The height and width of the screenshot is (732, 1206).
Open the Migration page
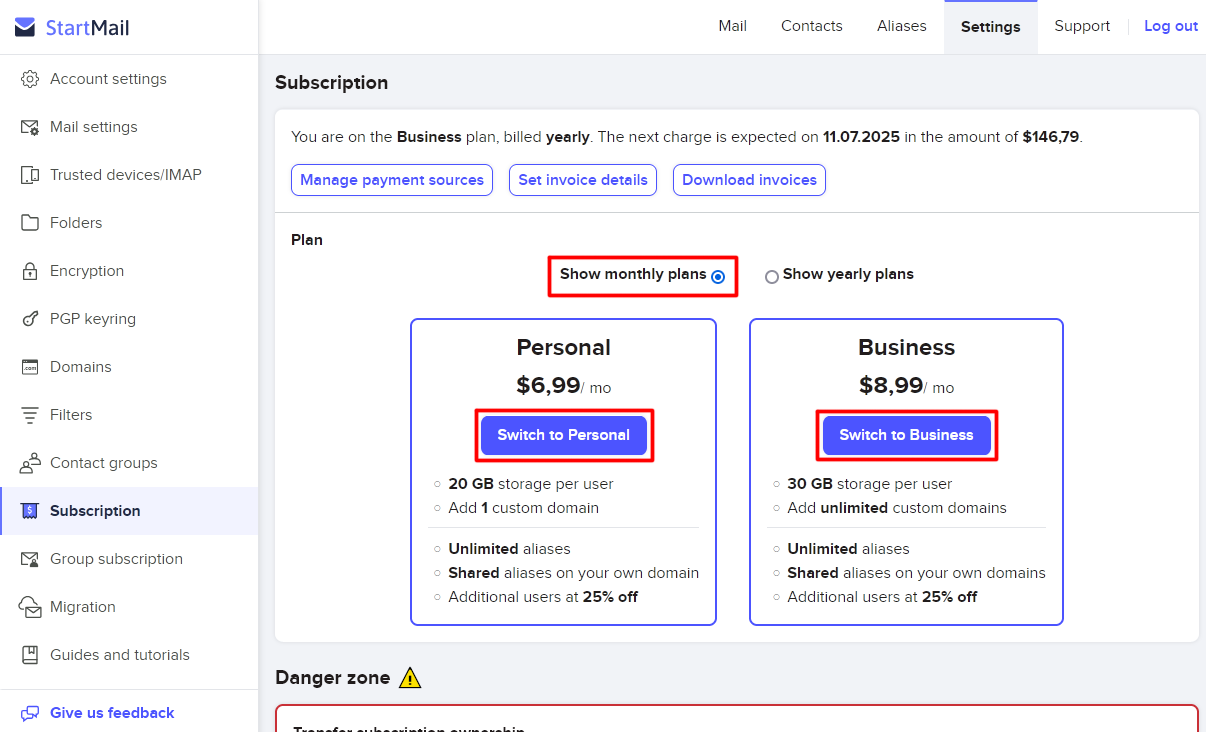coord(129,607)
